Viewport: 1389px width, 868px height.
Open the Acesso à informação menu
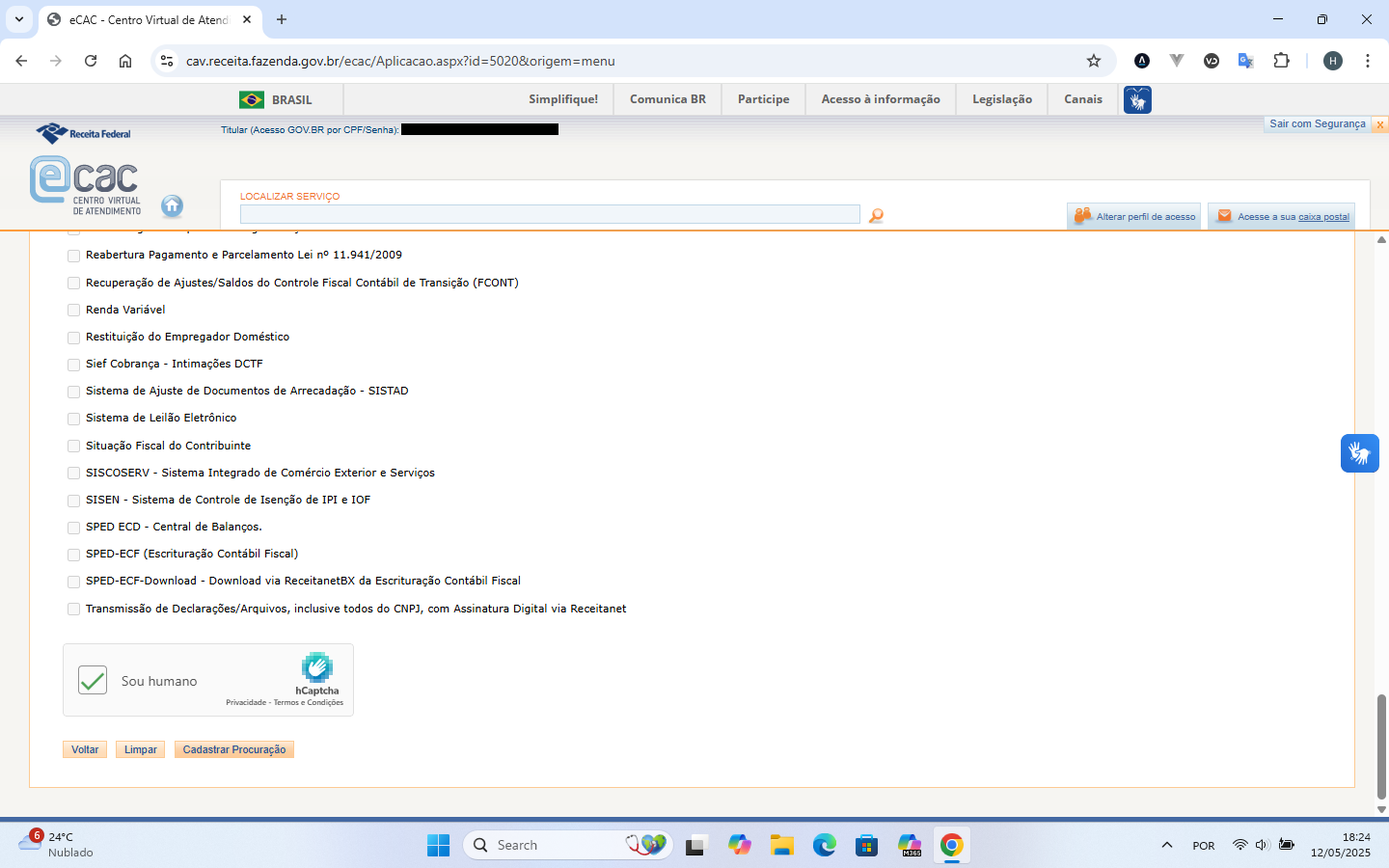tap(880, 99)
